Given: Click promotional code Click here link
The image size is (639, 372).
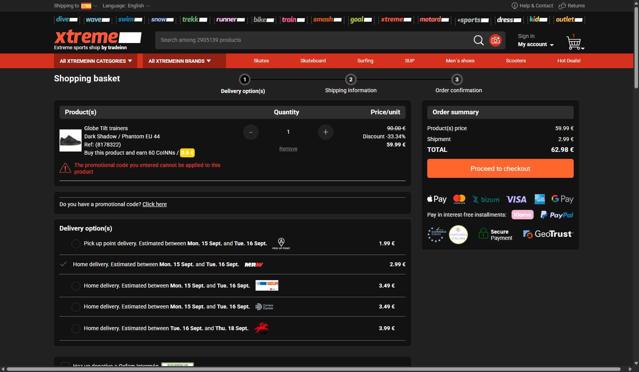Looking at the screenshot, I should tap(154, 204).
